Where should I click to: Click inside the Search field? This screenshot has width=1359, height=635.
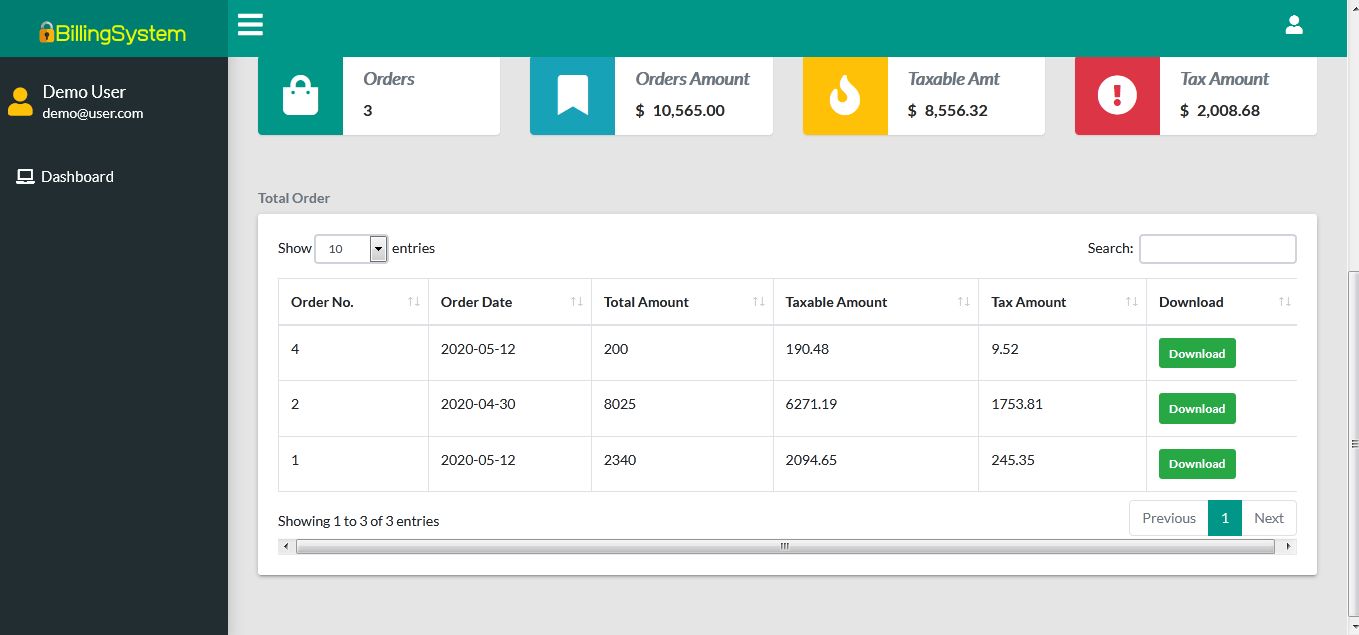[1217, 248]
